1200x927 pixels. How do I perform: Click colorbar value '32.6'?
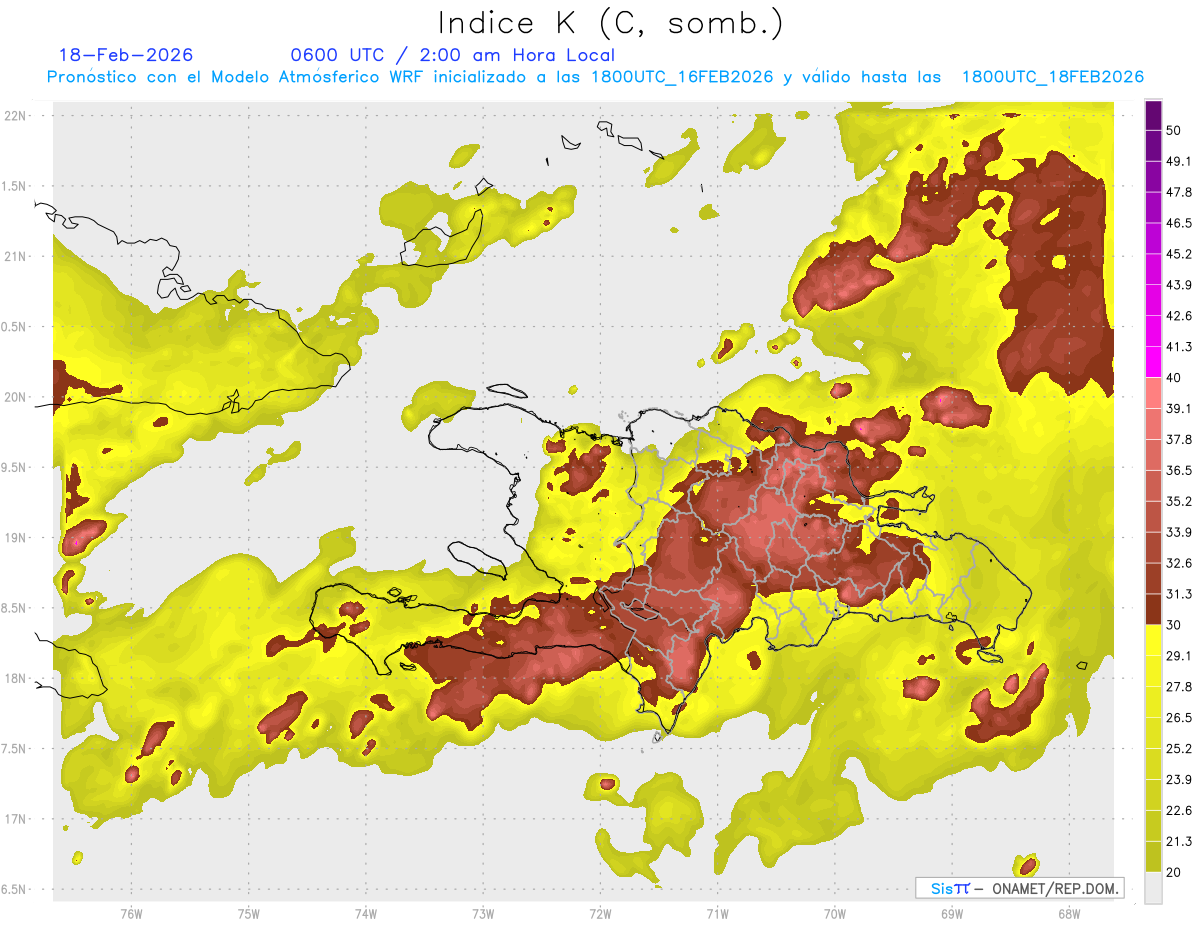1179,563
